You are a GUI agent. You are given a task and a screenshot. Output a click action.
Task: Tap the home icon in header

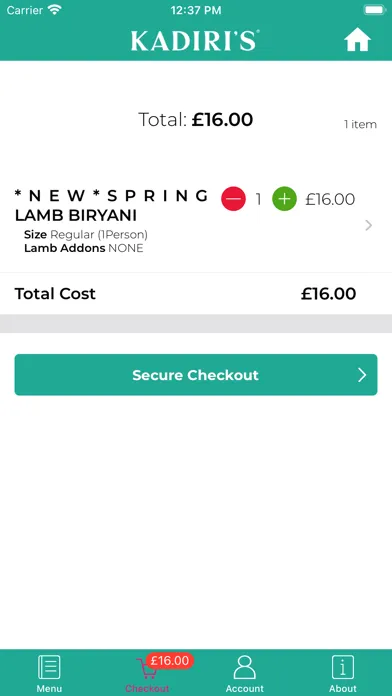pyautogui.click(x=357, y=40)
